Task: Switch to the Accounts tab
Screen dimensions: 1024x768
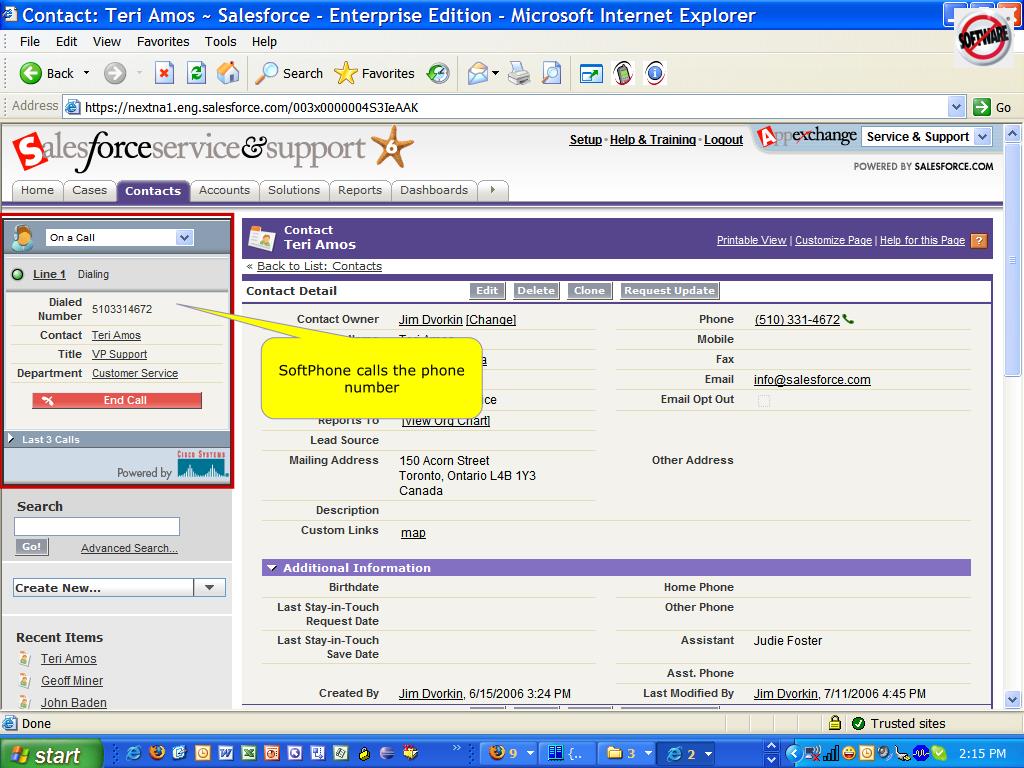Action: tap(224, 190)
